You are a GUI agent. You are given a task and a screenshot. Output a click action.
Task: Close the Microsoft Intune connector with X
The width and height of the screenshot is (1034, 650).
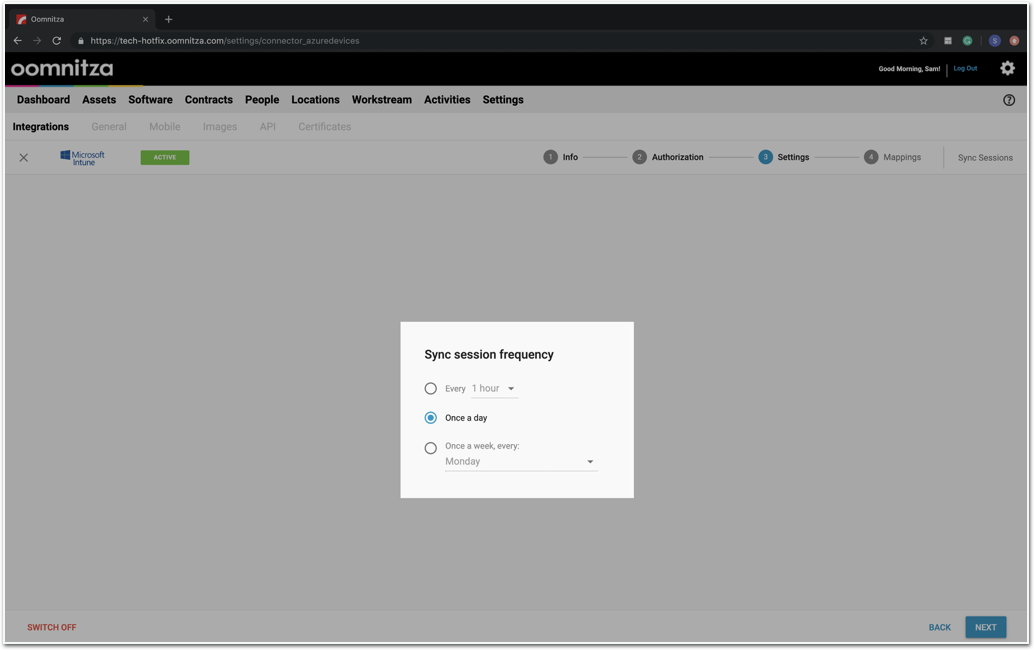click(24, 157)
